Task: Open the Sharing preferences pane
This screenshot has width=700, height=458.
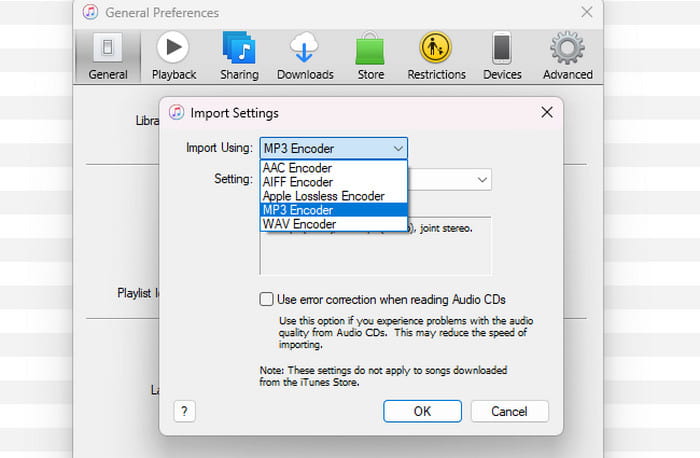Action: [x=239, y=57]
